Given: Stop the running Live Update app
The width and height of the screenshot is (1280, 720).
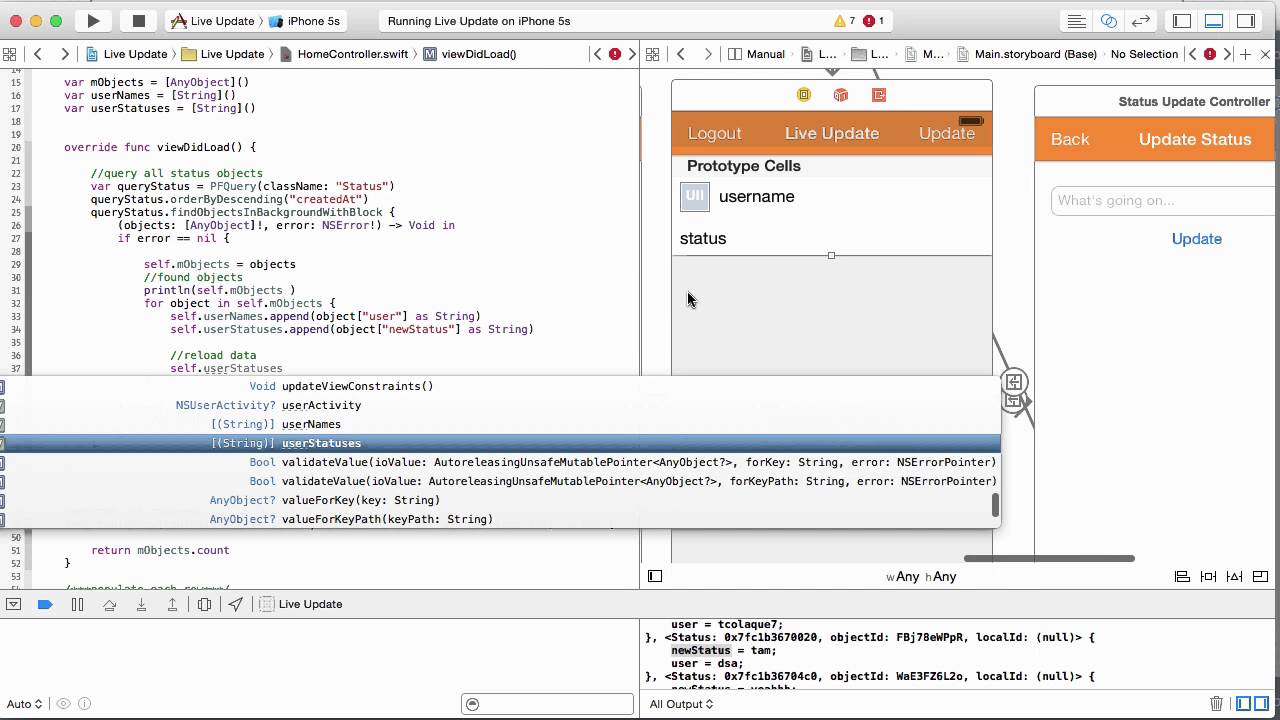Looking at the screenshot, I should click(x=139, y=20).
